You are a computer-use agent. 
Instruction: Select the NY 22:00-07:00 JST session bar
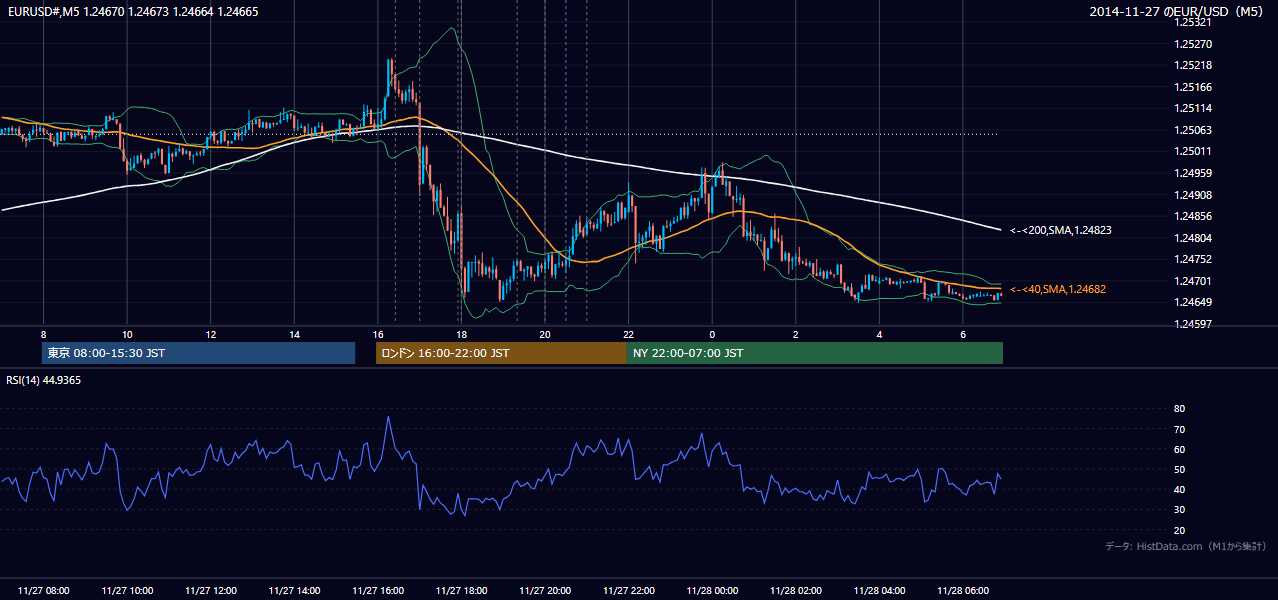815,353
